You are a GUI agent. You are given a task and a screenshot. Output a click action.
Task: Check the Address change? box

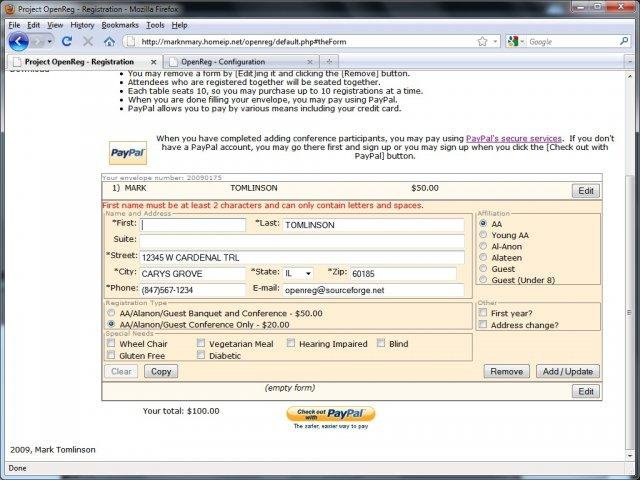tap(483, 324)
